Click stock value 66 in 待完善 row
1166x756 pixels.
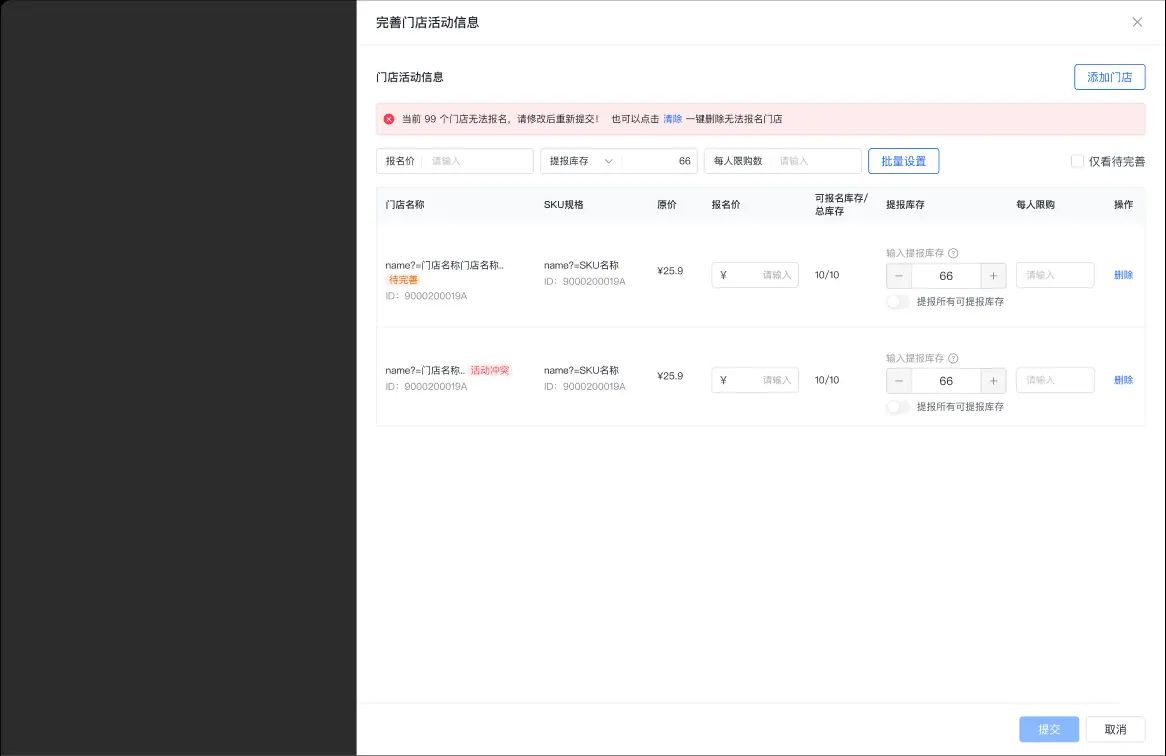[945, 276]
